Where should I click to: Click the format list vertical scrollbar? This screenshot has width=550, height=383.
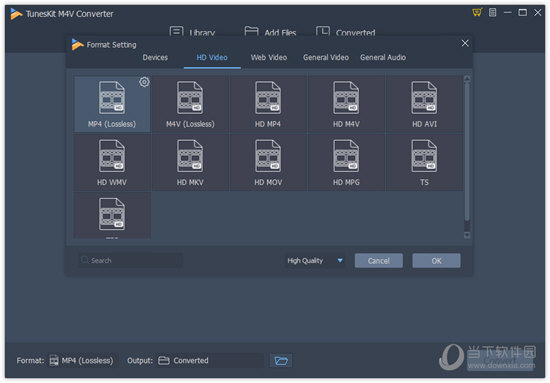pyautogui.click(x=467, y=152)
